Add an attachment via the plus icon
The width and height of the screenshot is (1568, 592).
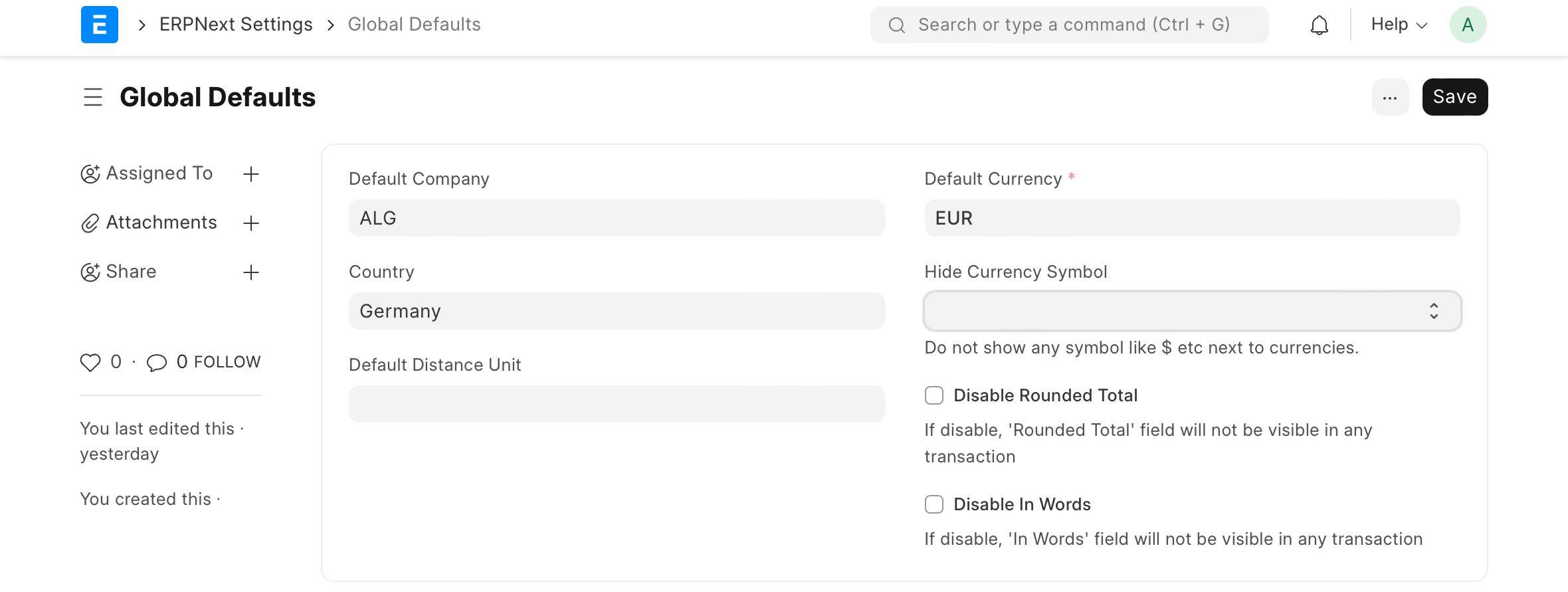click(x=251, y=223)
